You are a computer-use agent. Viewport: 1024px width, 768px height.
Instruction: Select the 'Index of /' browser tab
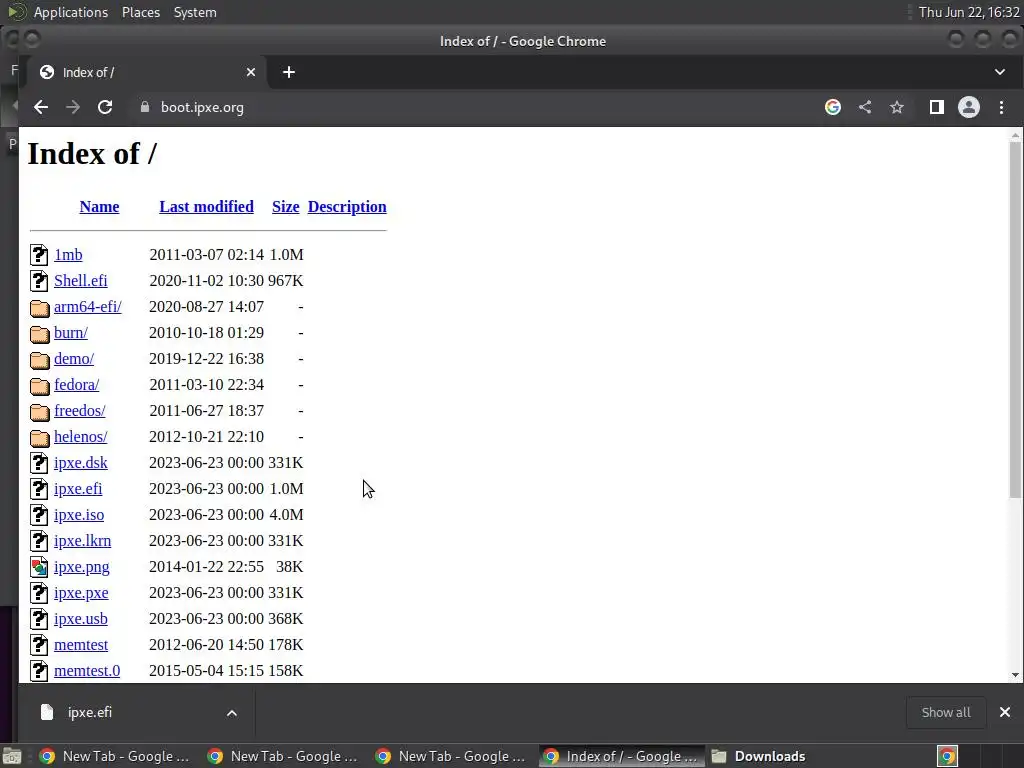coord(147,72)
